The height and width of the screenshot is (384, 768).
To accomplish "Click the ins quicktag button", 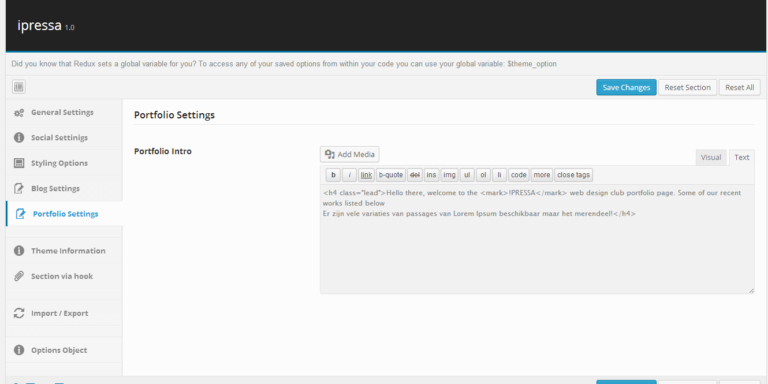I will (432, 175).
